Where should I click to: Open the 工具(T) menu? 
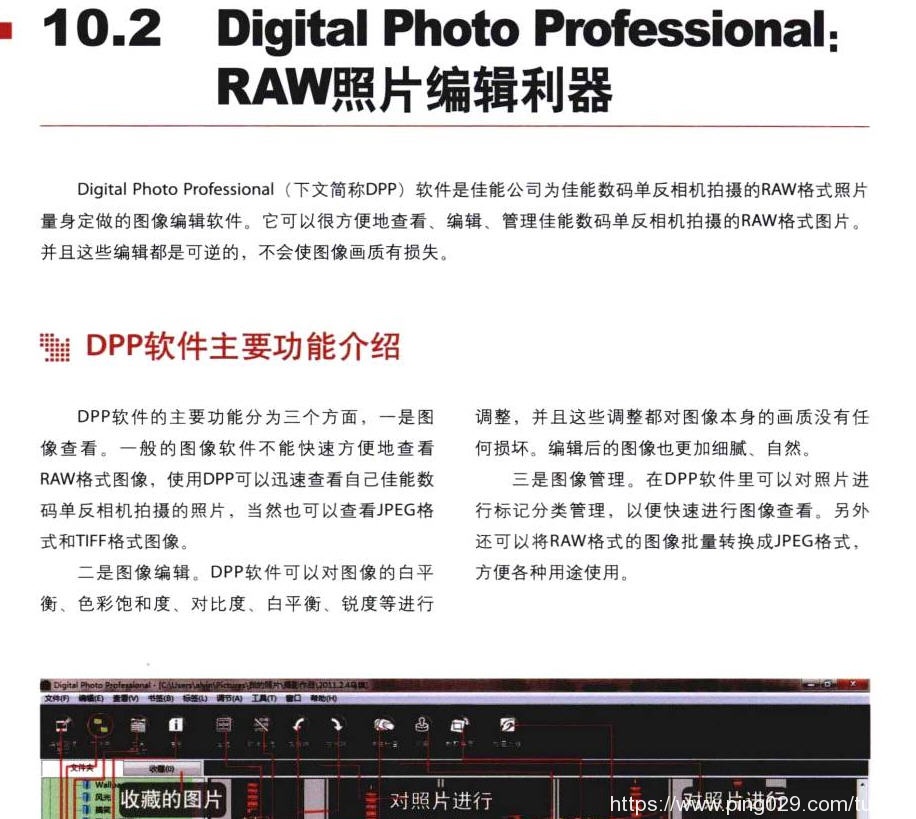coord(264,698)
